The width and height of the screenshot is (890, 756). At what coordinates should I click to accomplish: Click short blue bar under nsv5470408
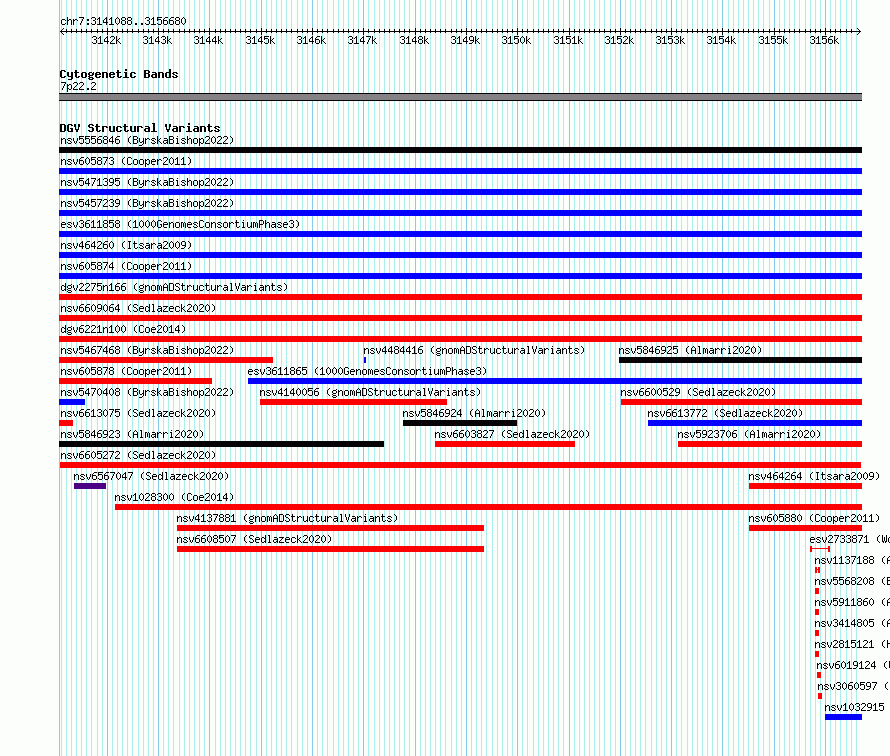click(x=72, y=402)
